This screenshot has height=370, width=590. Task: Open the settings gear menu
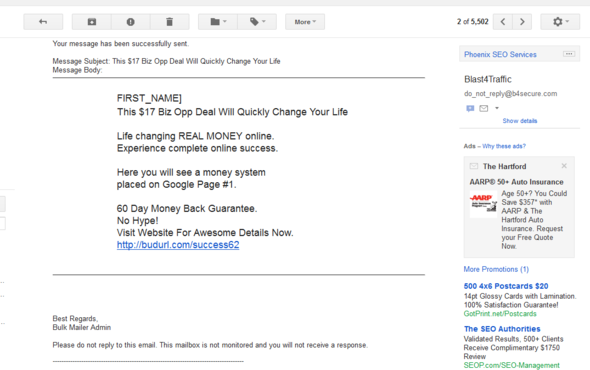click(560, 22)
